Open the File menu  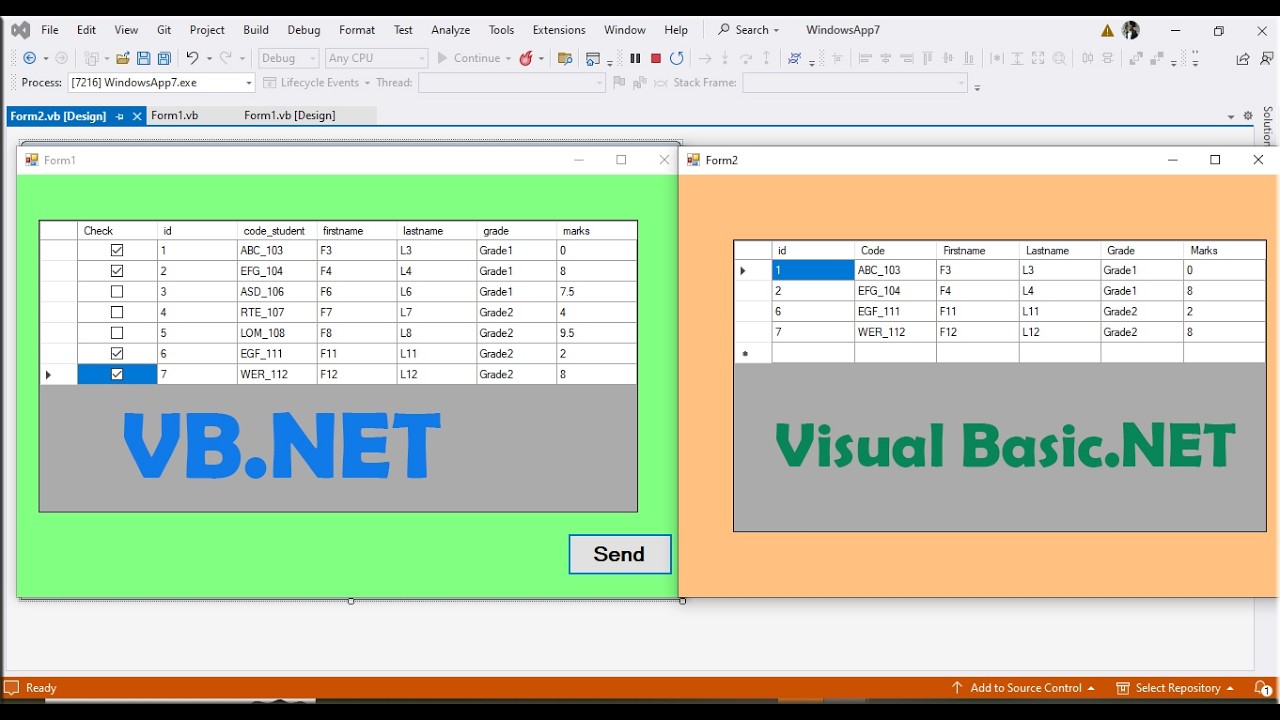coord(50,30)
